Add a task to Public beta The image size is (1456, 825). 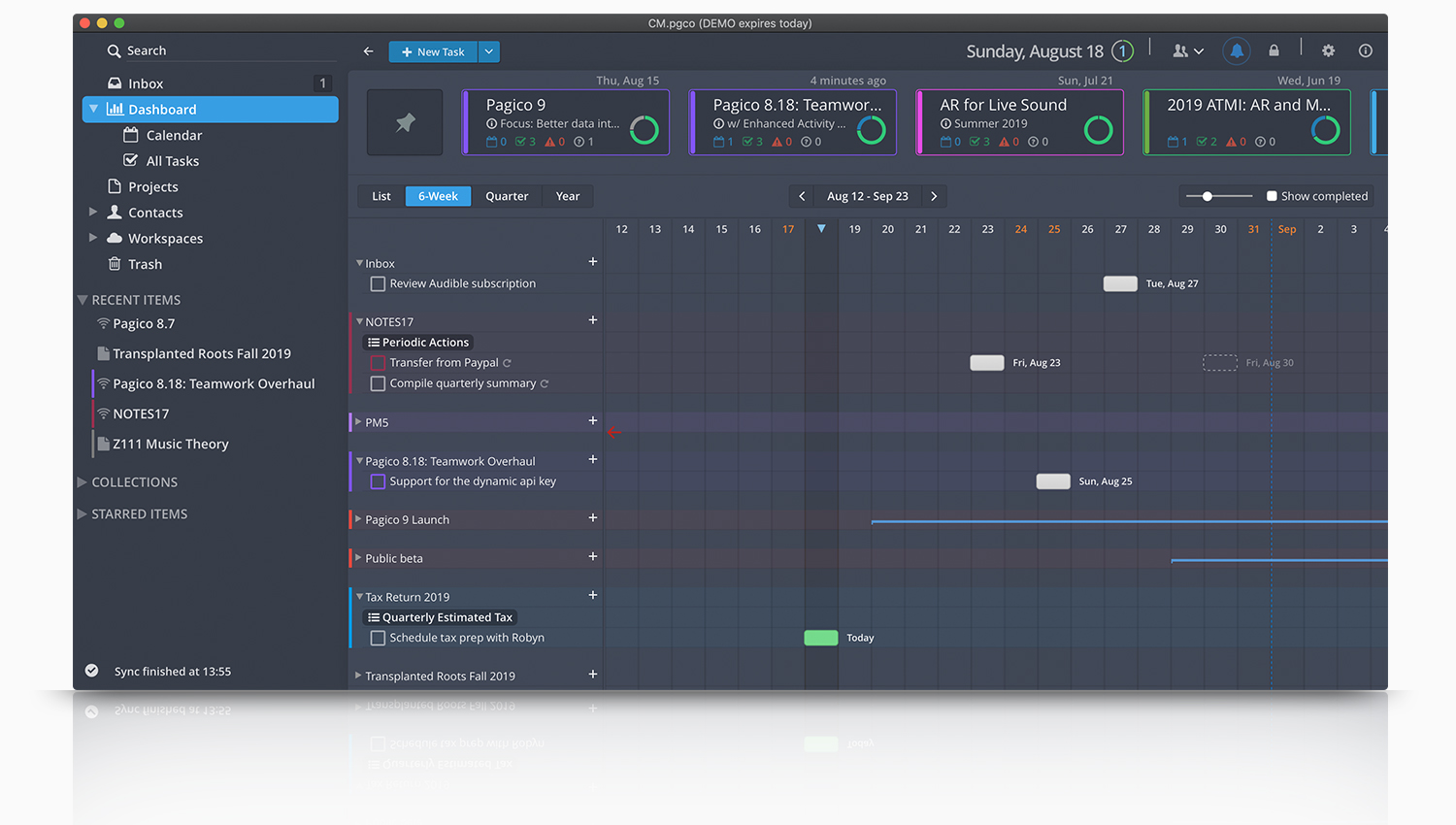point(593,557)
